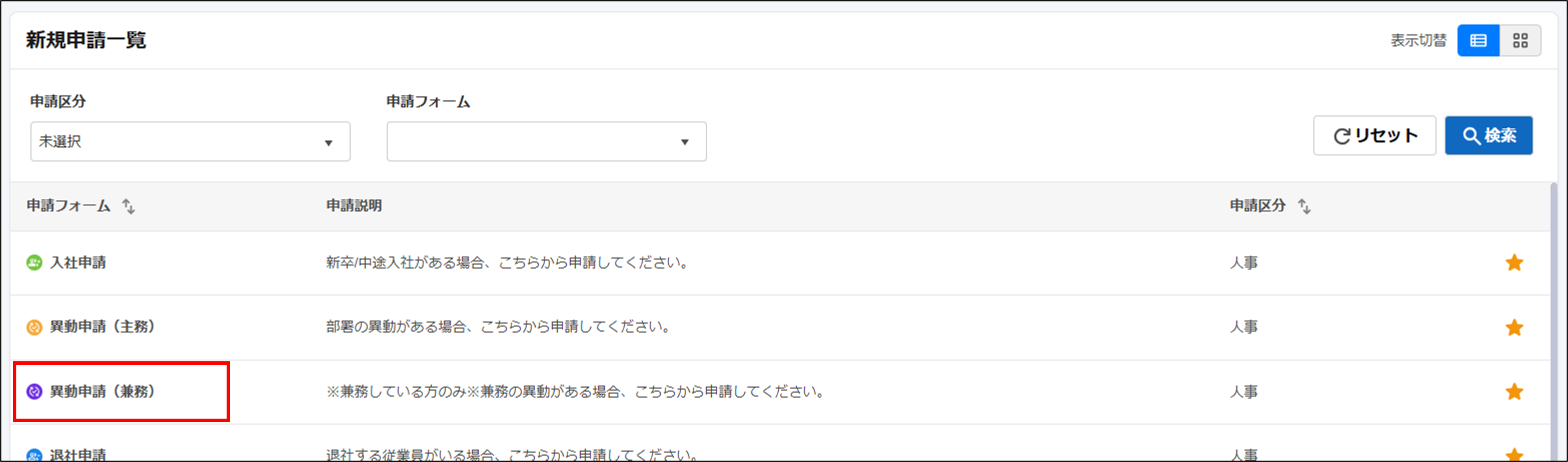
Task: Click the green 入社申請 icon
Action: 34,263
